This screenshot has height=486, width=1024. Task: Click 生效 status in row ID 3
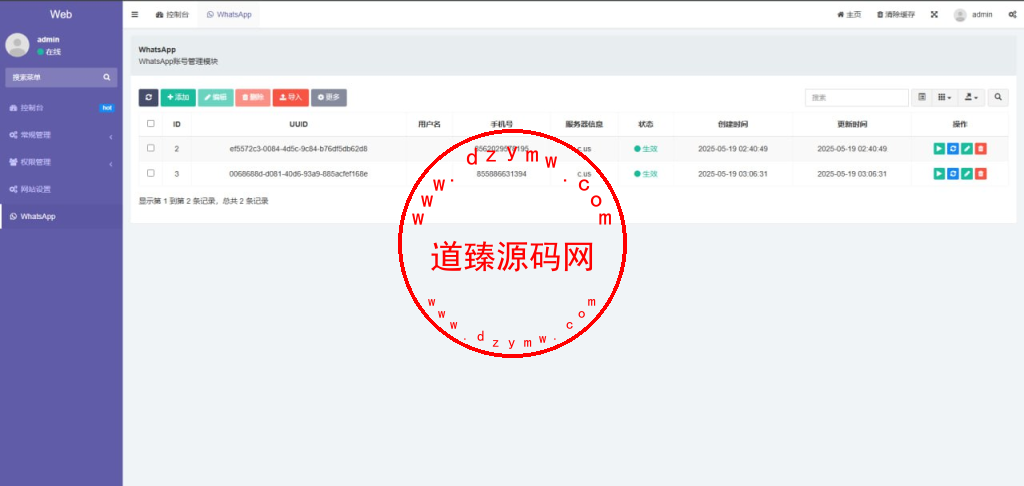646,174
